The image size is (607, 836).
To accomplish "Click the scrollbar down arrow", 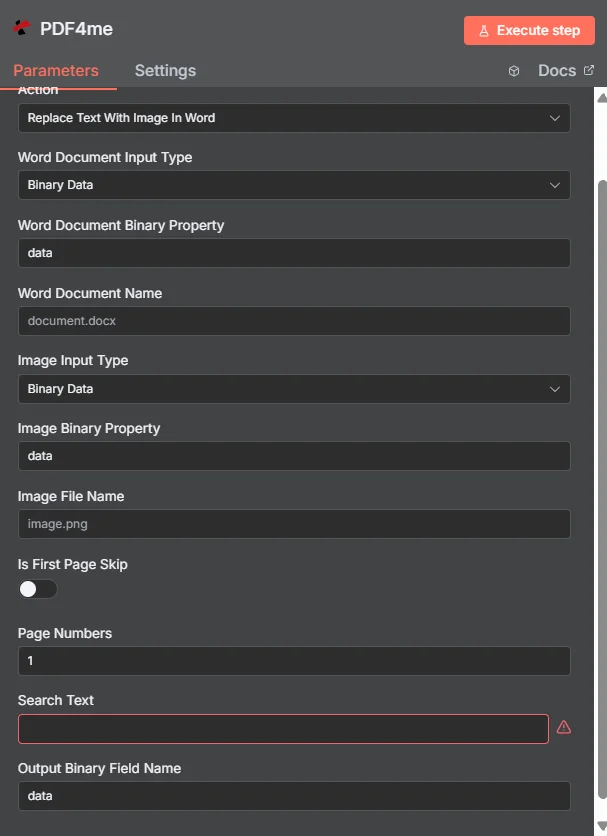I will click(602, 826).
